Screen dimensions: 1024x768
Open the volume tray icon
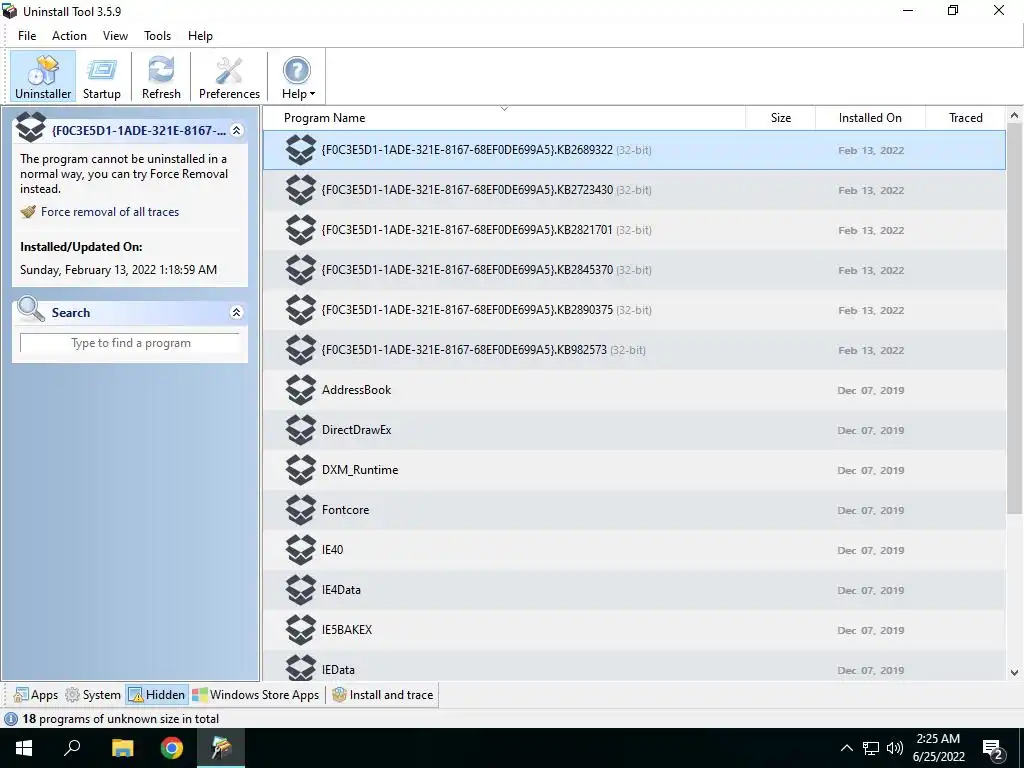(895, 748)
